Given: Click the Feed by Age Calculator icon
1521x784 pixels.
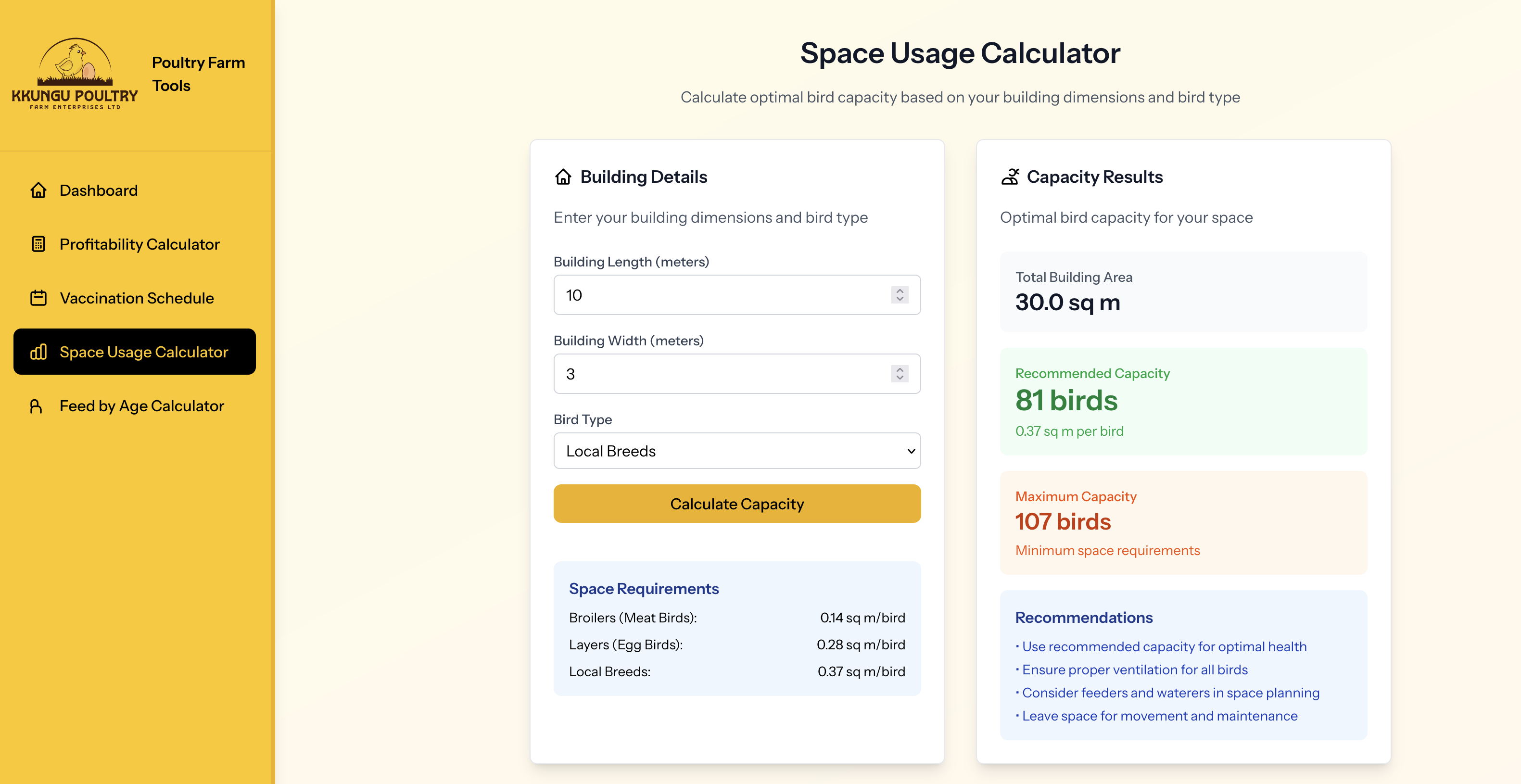Looking at the screenshot, I should click(36, 405).
